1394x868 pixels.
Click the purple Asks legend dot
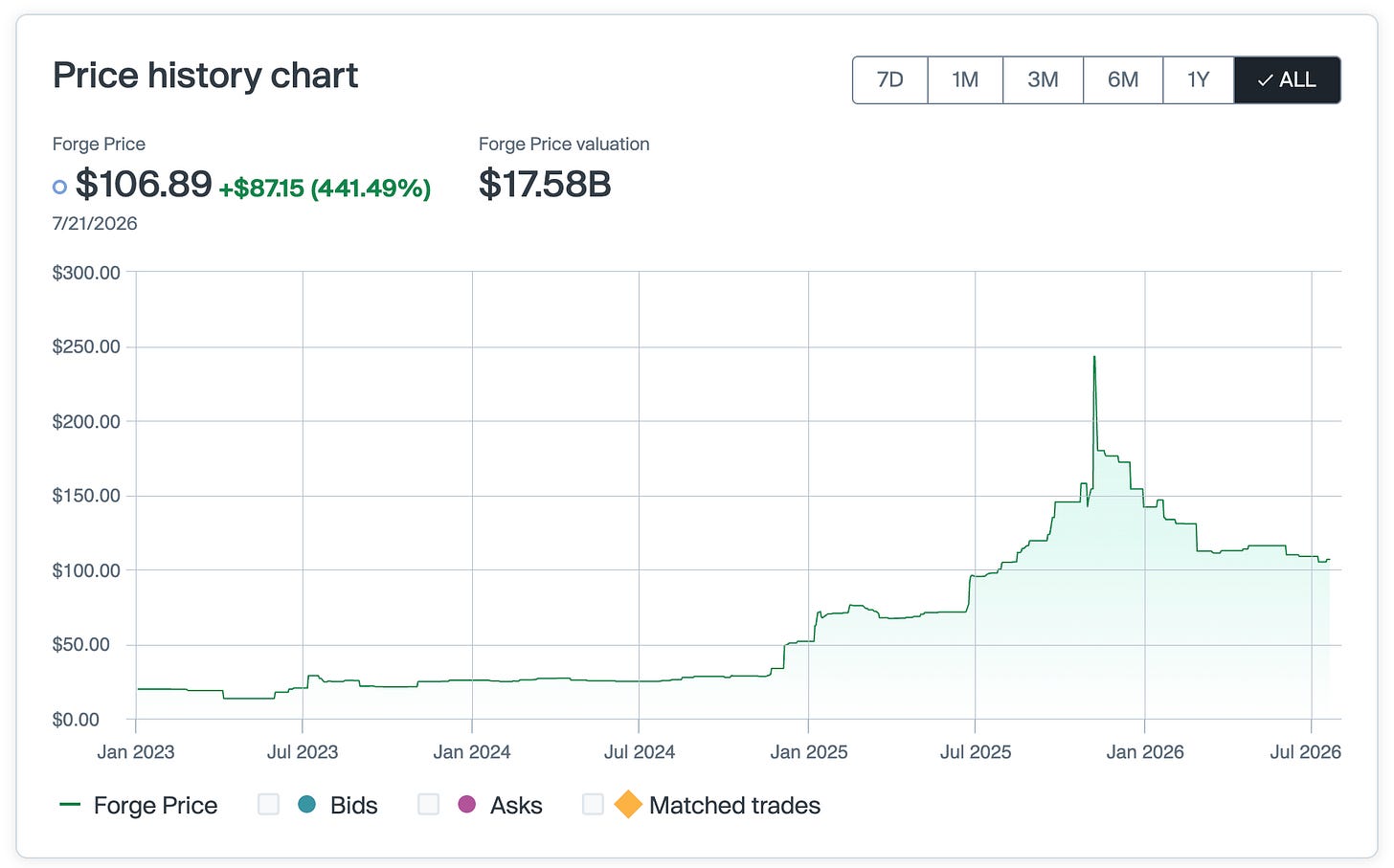(x=467, y=805)
